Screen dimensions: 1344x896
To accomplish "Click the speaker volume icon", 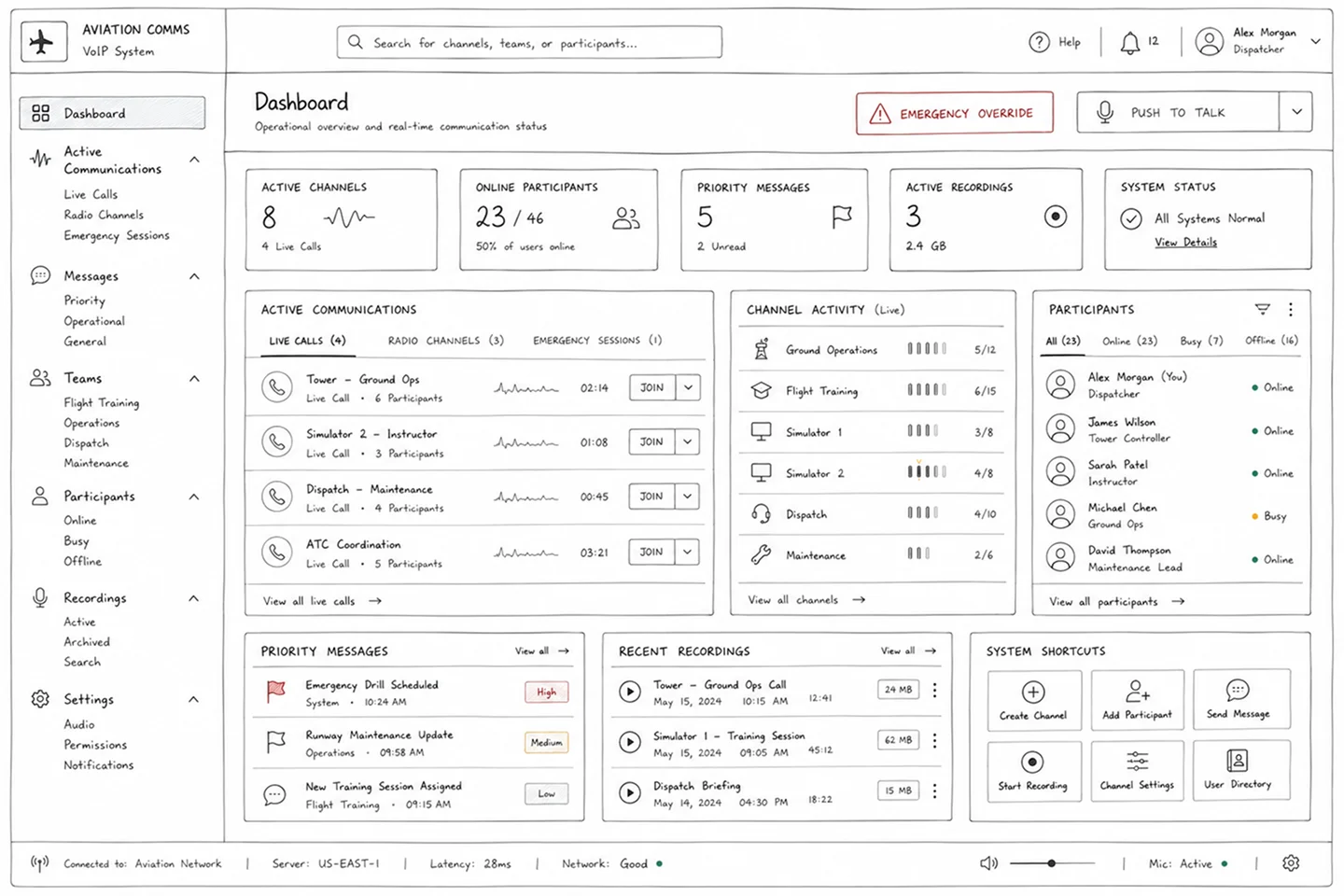I will (988, 863).
